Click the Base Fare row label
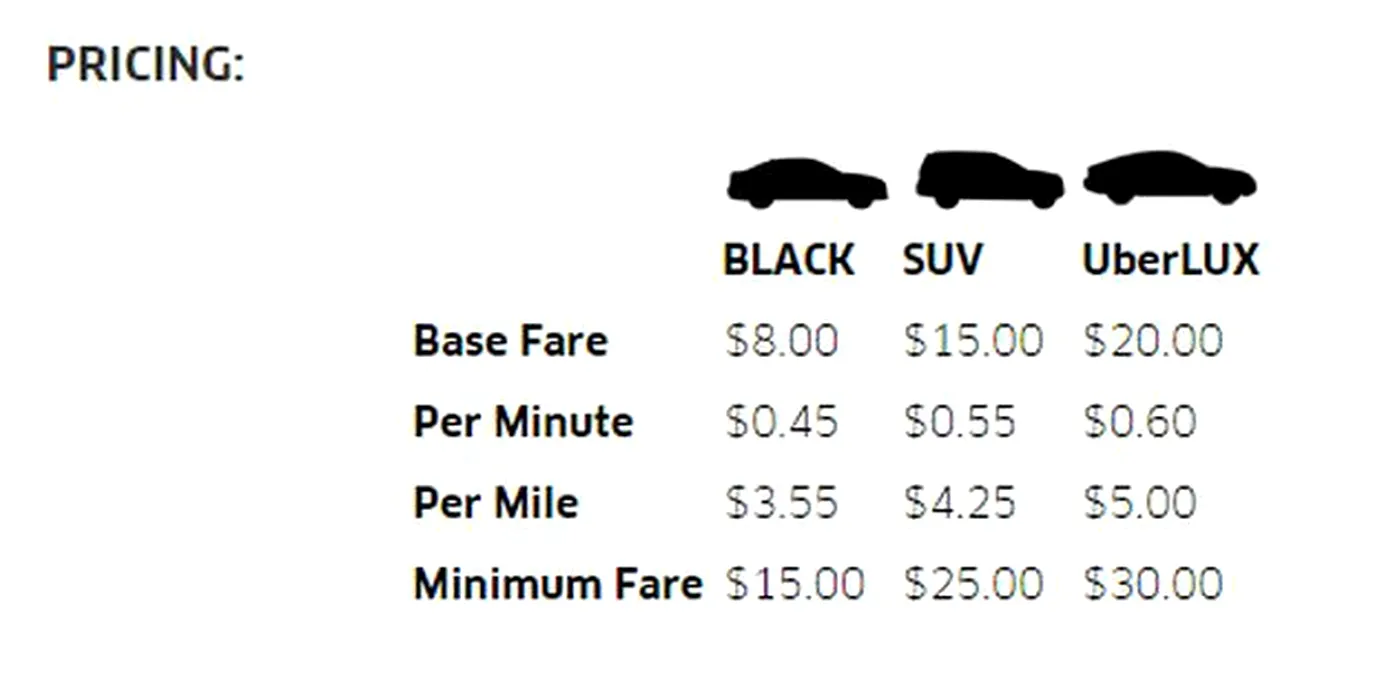 (x=510, y=341)
